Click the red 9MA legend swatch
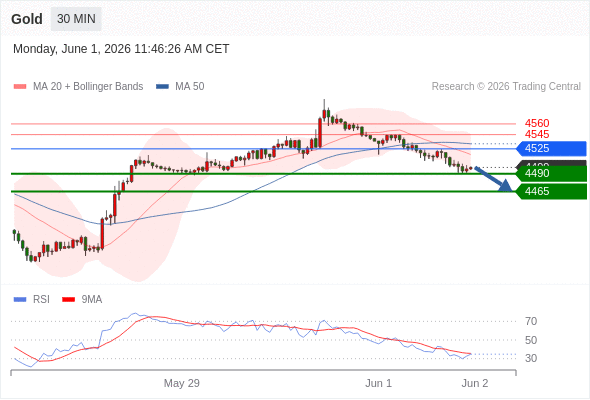The image size is (590, 400). click(68, 300)
